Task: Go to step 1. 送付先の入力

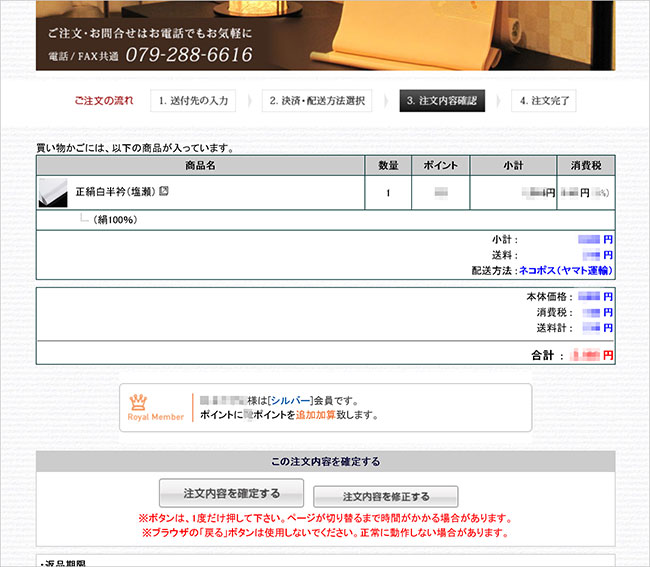Action: tap(195, 101)
